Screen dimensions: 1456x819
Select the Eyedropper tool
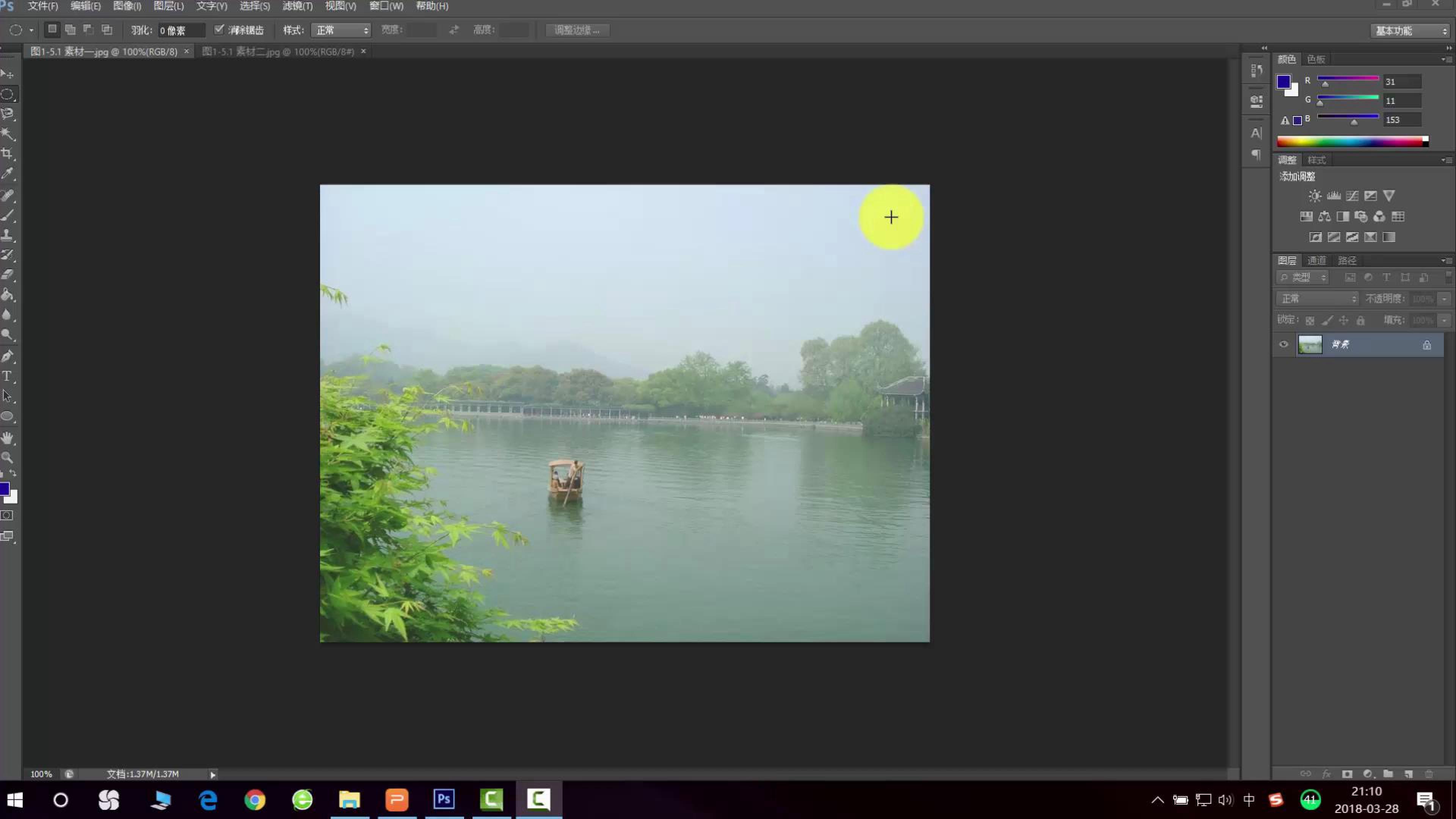[x=7, y=174]
